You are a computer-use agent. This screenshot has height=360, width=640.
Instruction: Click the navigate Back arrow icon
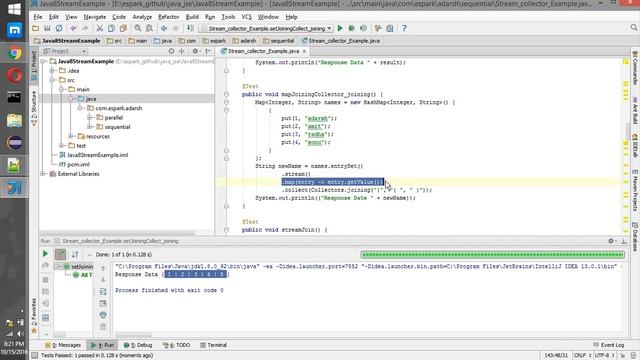pos(164,28)
